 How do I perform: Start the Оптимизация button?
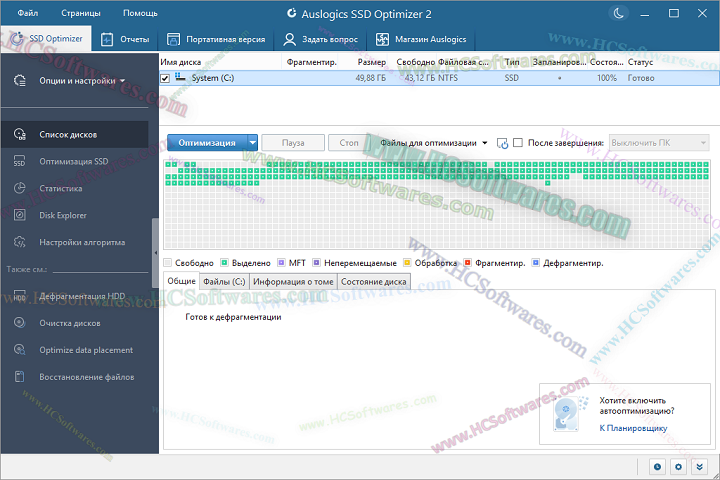(207, 143)
